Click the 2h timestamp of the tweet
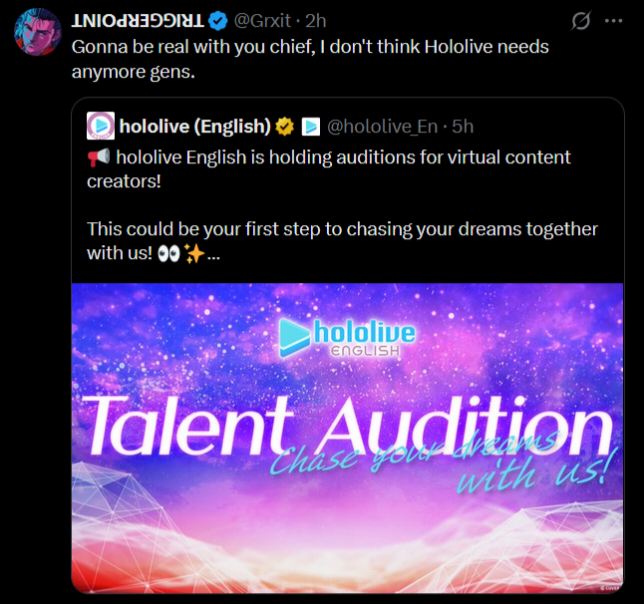Image resolution: width=644 pixels, height=604 pixels. pyautogui.click(x=315, y=21)
